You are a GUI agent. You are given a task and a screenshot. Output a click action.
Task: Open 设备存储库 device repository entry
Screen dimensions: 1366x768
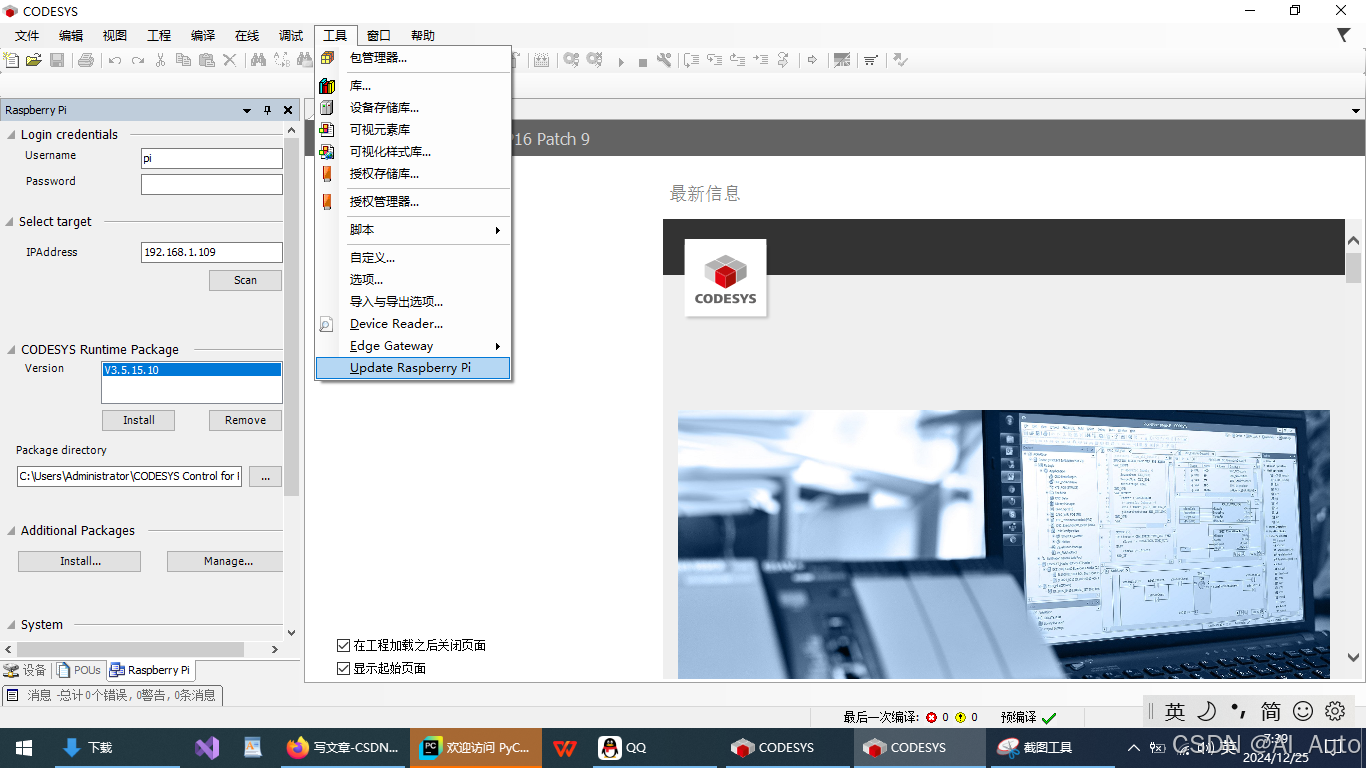(x=413, y=108)
